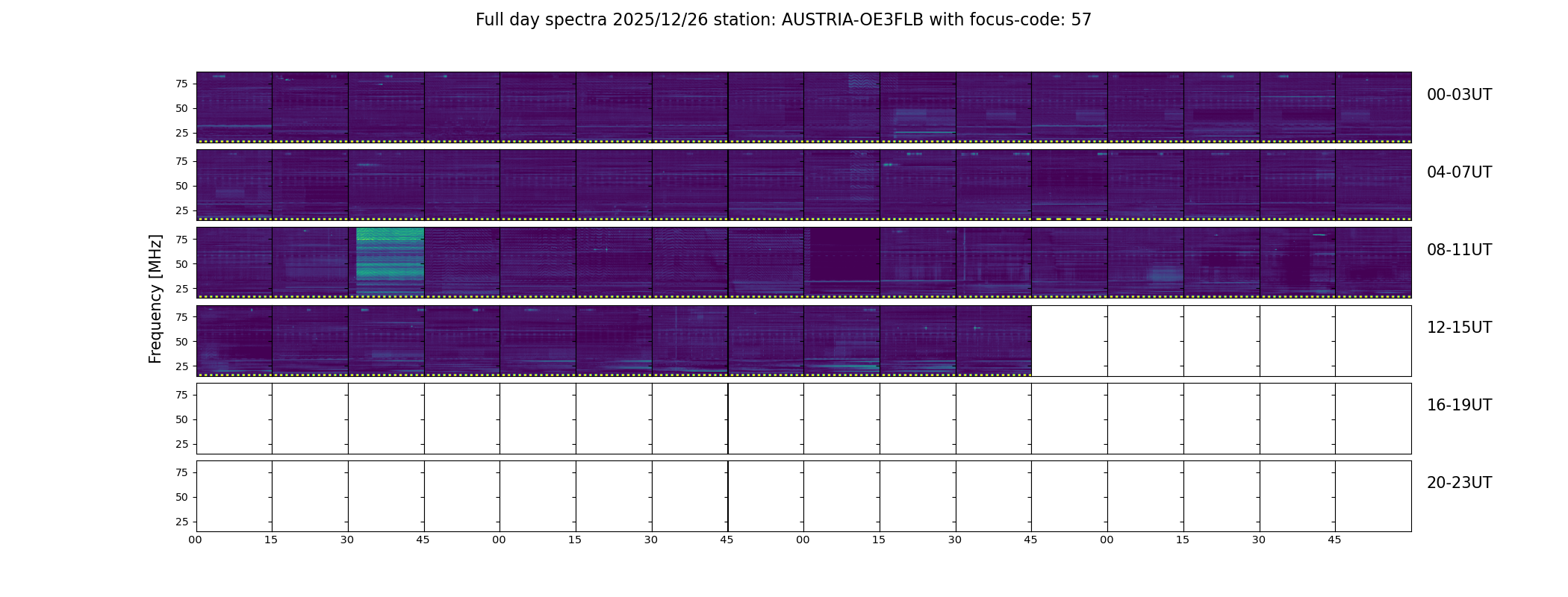This screenshot has height=597, width=1568.
Task: Click the 75 tick in 12-15UT row
Action: click(x=181, y=317)
